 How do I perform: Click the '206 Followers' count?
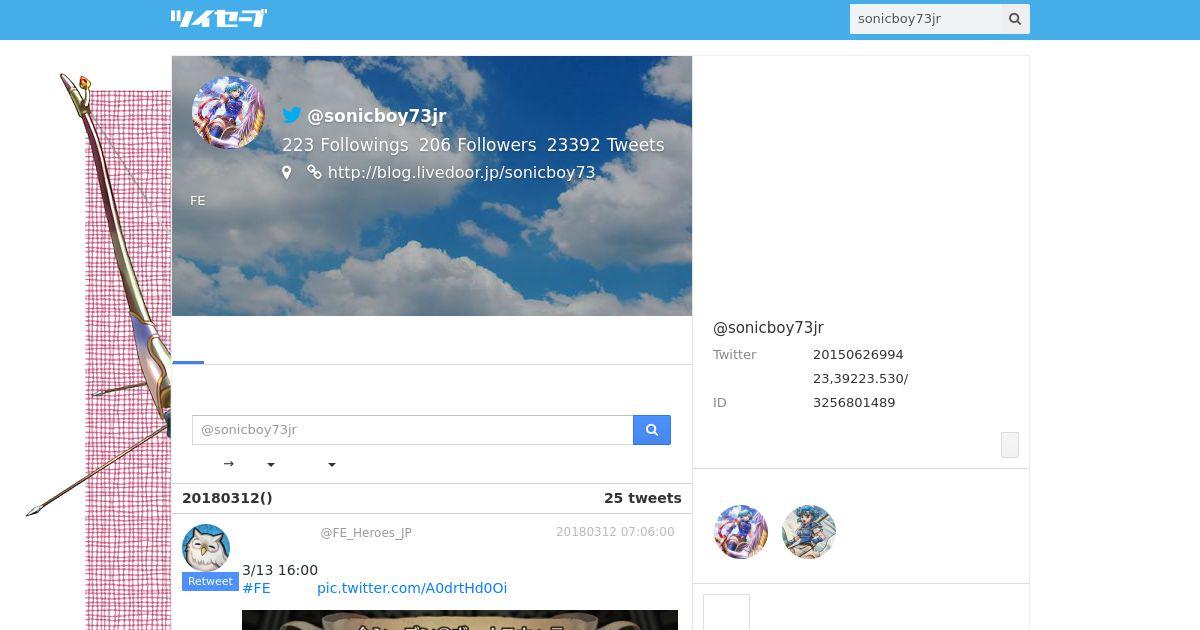477,145
